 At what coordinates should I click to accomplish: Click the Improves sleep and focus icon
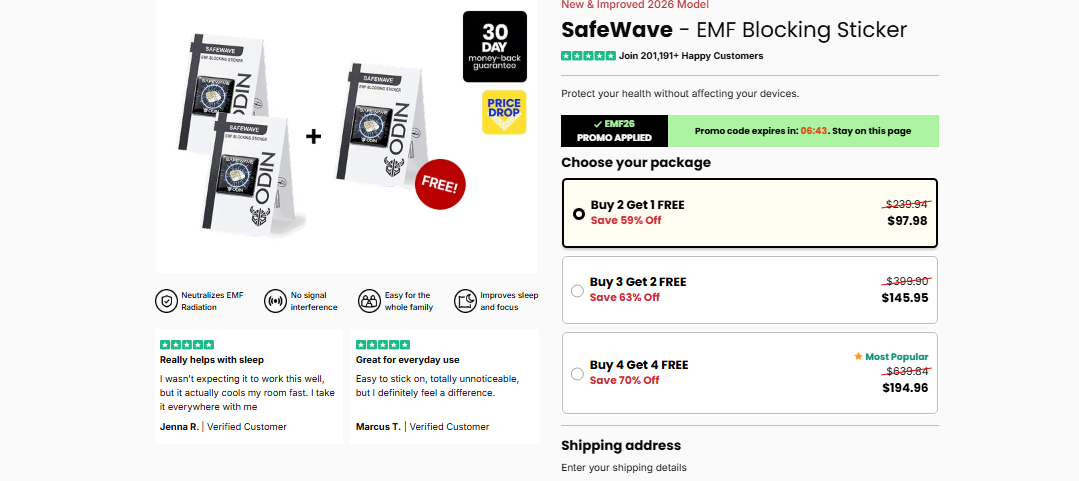click(x=465, y=301)
